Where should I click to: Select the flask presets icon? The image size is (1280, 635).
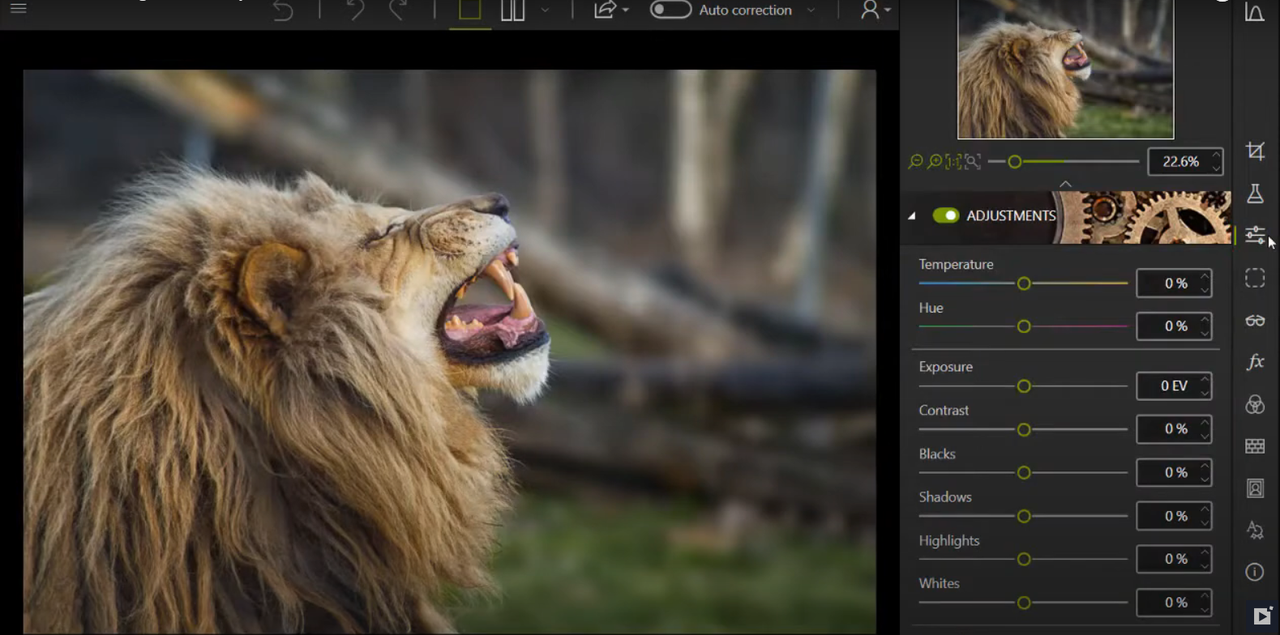[x=1255, y=194]
